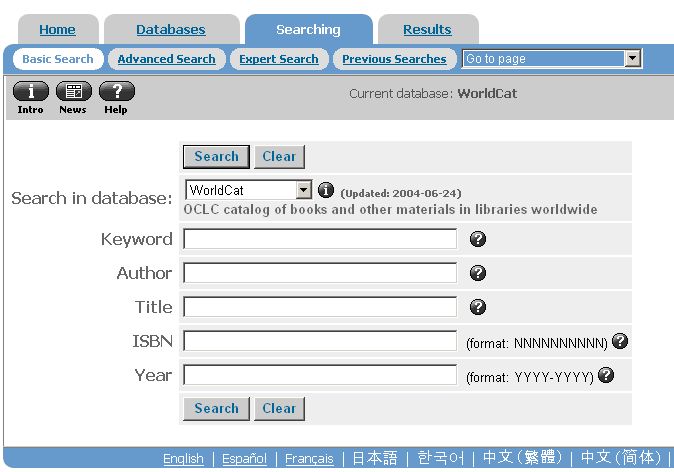Switch interface language to Español
Image resolution: width=674 pixels, height=472 pixels.
pyautogui.click(x=244, y=459)
